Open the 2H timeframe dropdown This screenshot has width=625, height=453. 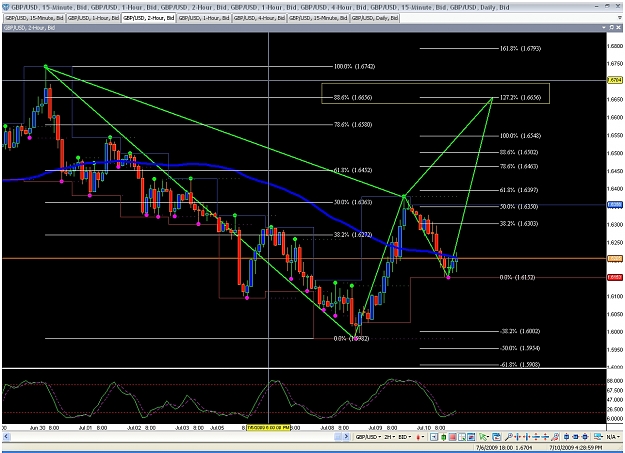click(389, 437)
